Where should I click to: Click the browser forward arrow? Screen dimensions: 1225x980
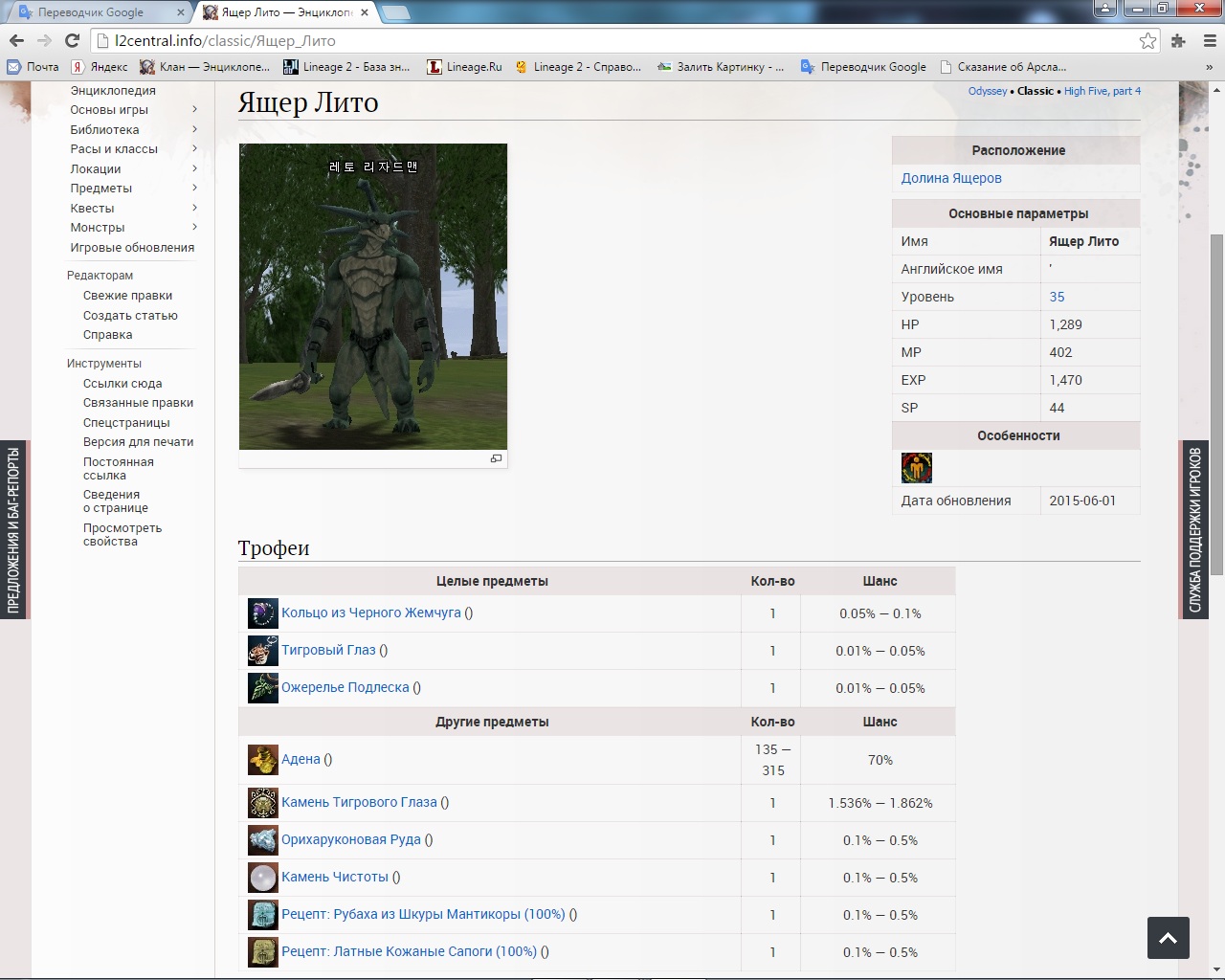coord(44,40)
